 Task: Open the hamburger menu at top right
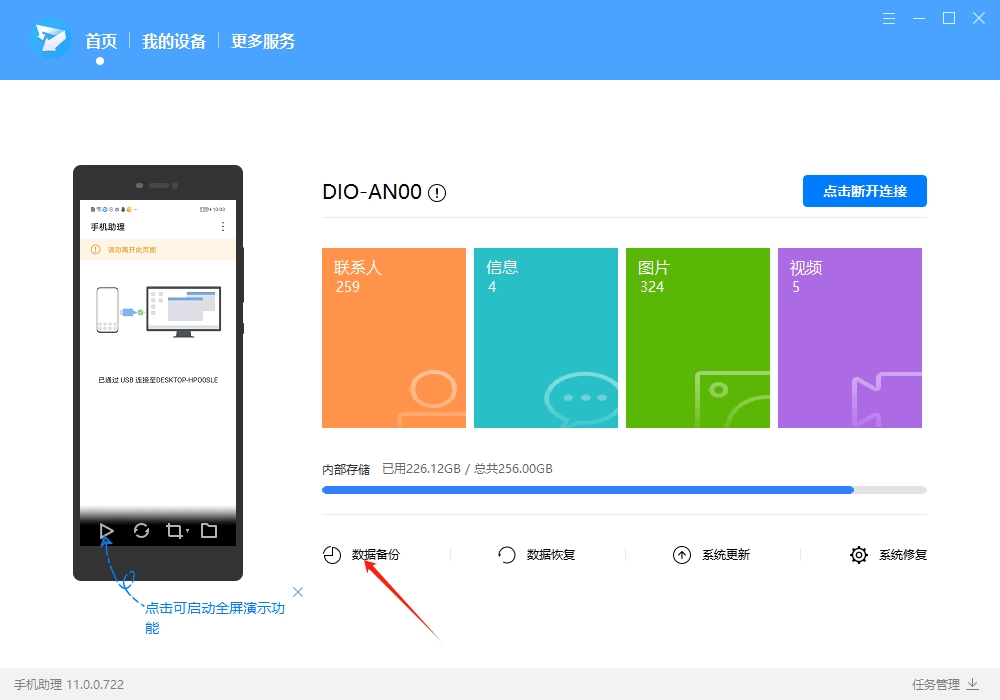(889, 18)
